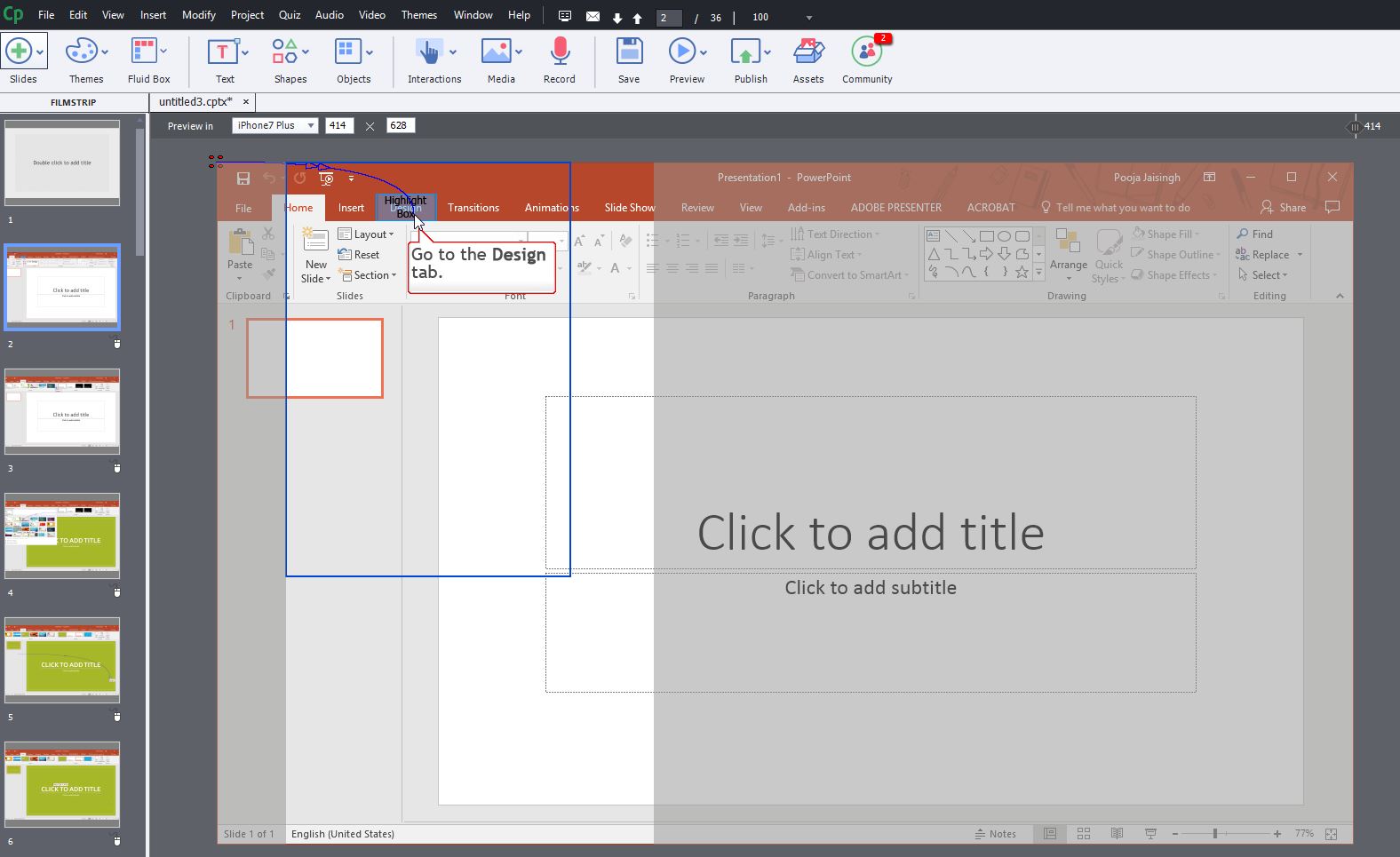Click the envelope mail icon
The width and height of the screenshot is (1400, 857).
(x=593, y=17)
